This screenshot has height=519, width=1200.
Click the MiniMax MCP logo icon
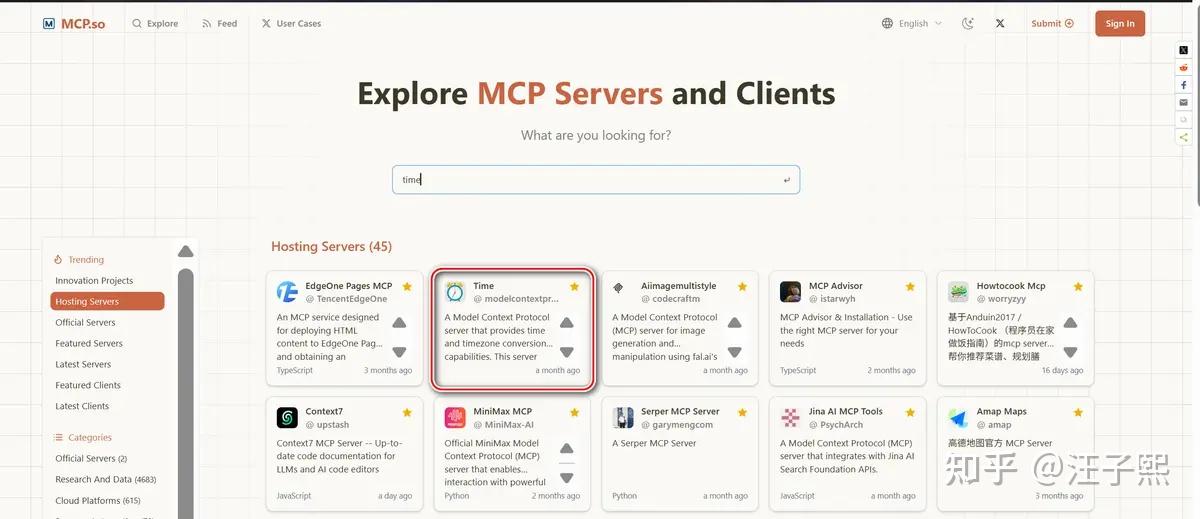coord(455,418)
